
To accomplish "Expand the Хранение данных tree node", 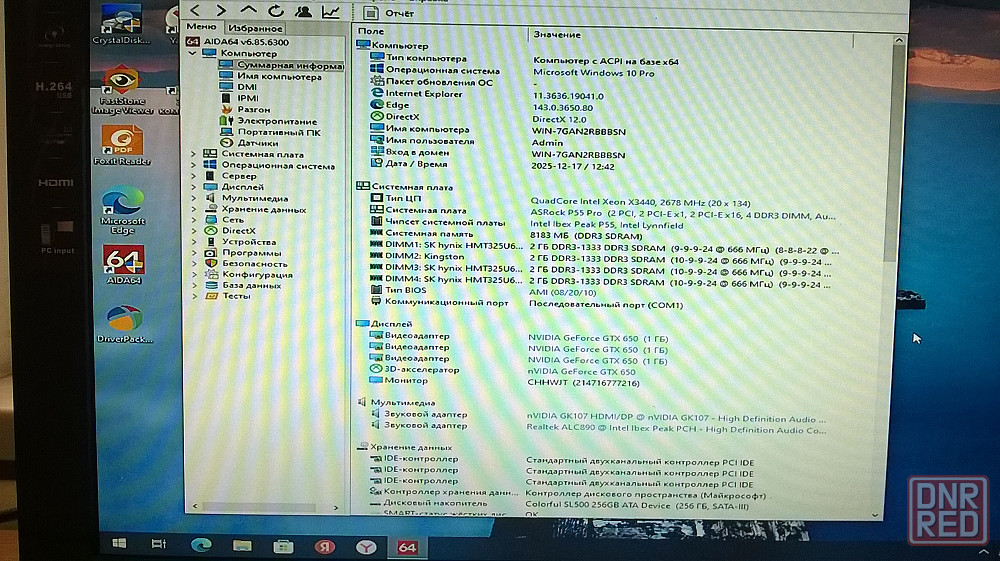I will [193, 209].
